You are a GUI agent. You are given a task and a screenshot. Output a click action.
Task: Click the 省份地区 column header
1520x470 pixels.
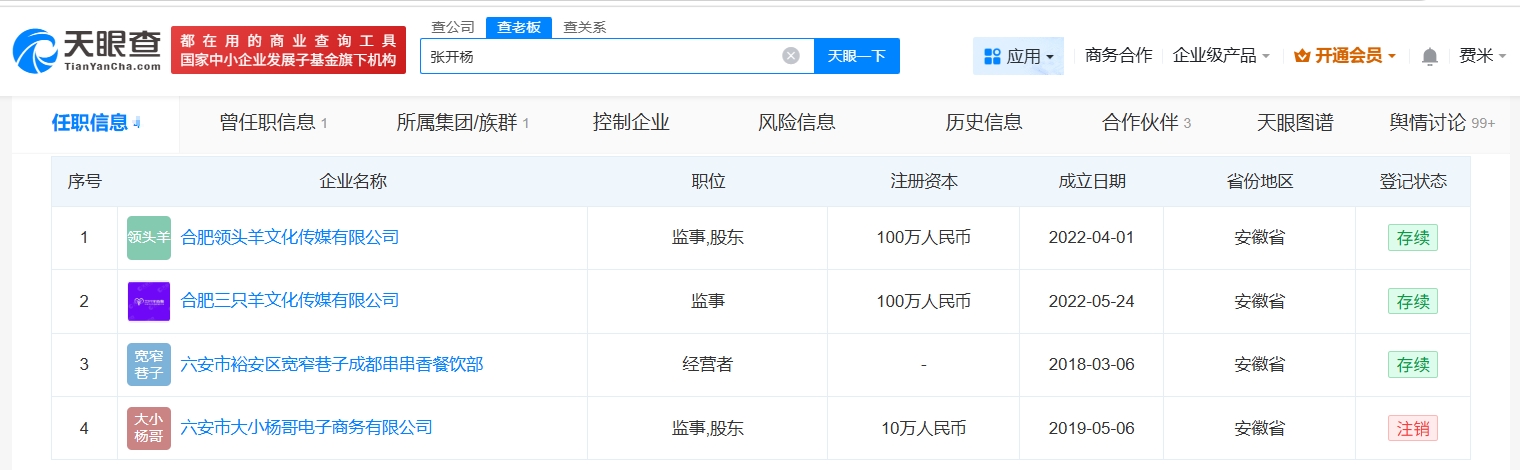coord(1260,181)
